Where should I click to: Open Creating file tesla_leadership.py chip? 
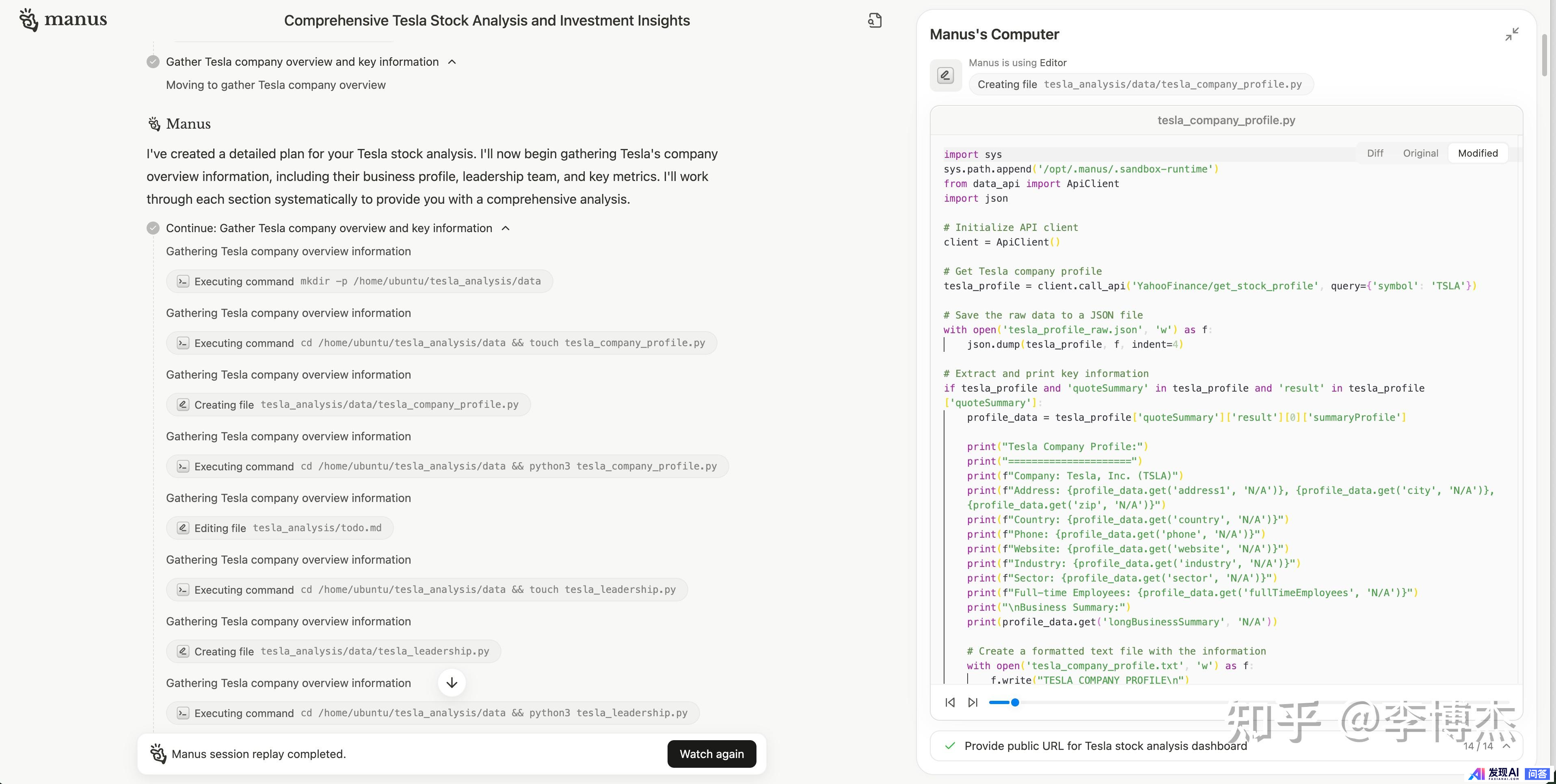333,651
